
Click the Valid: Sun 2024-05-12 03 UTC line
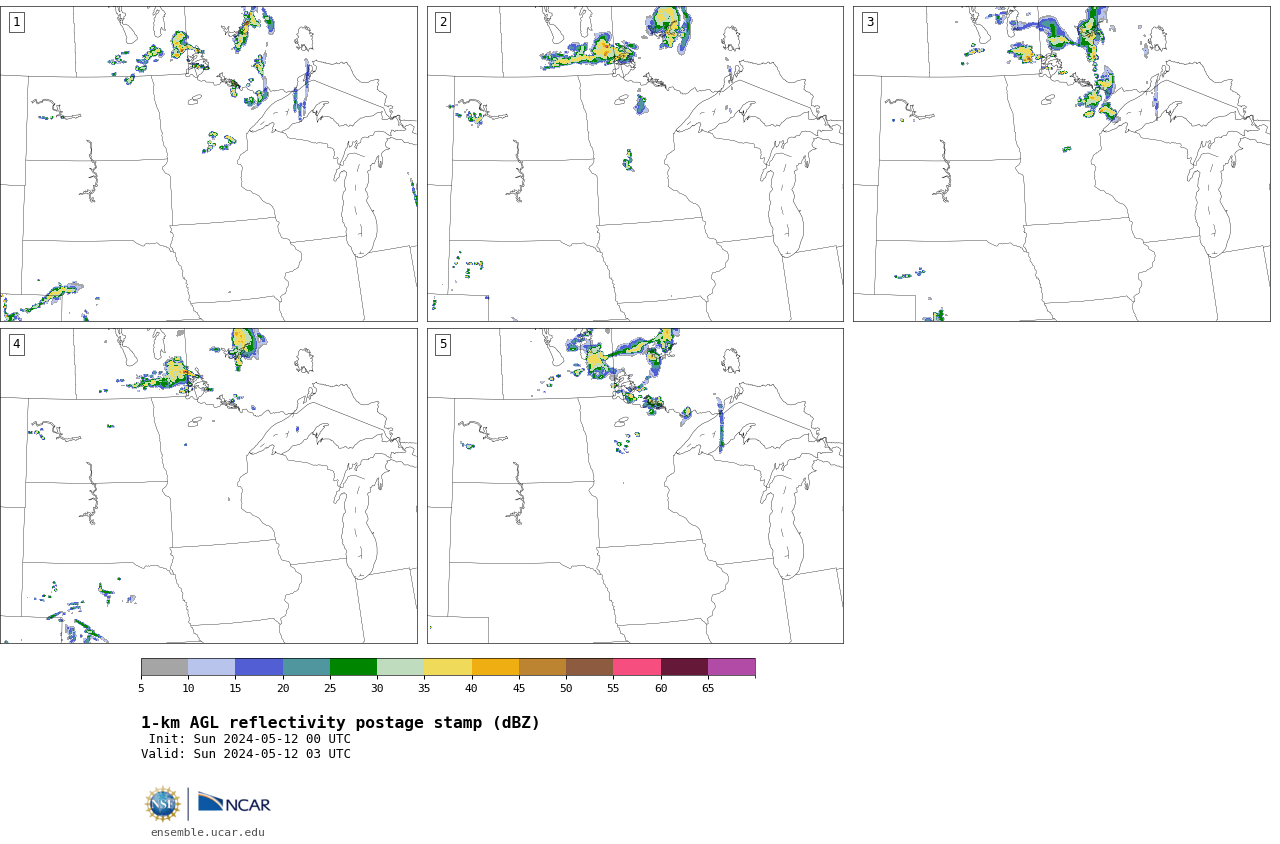point(246,754)
